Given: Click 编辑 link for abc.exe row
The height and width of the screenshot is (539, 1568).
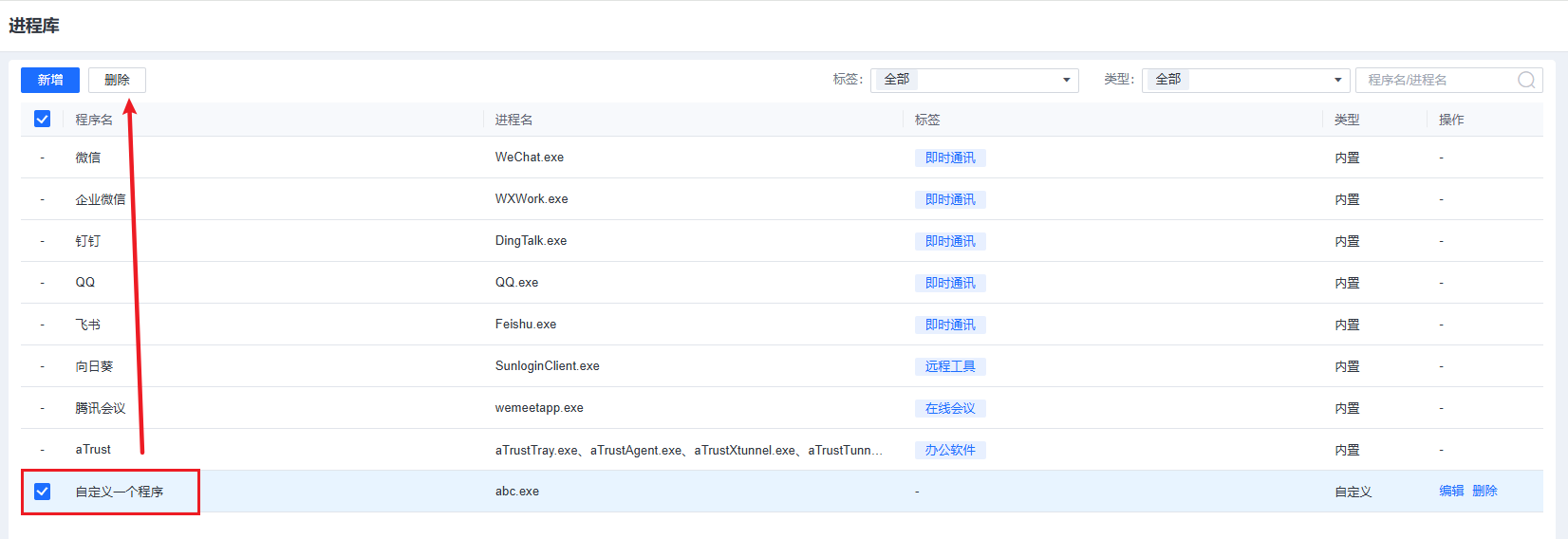Looking at the screenshot, I should coord(1451,491).
